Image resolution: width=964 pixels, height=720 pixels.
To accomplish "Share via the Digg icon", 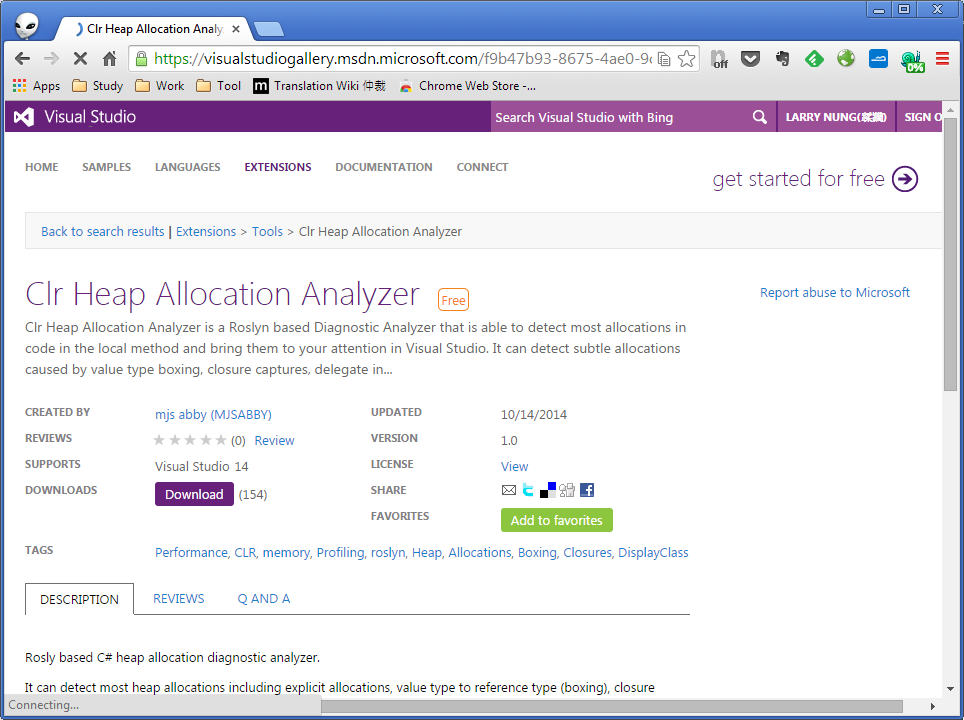I will point(567,490).
